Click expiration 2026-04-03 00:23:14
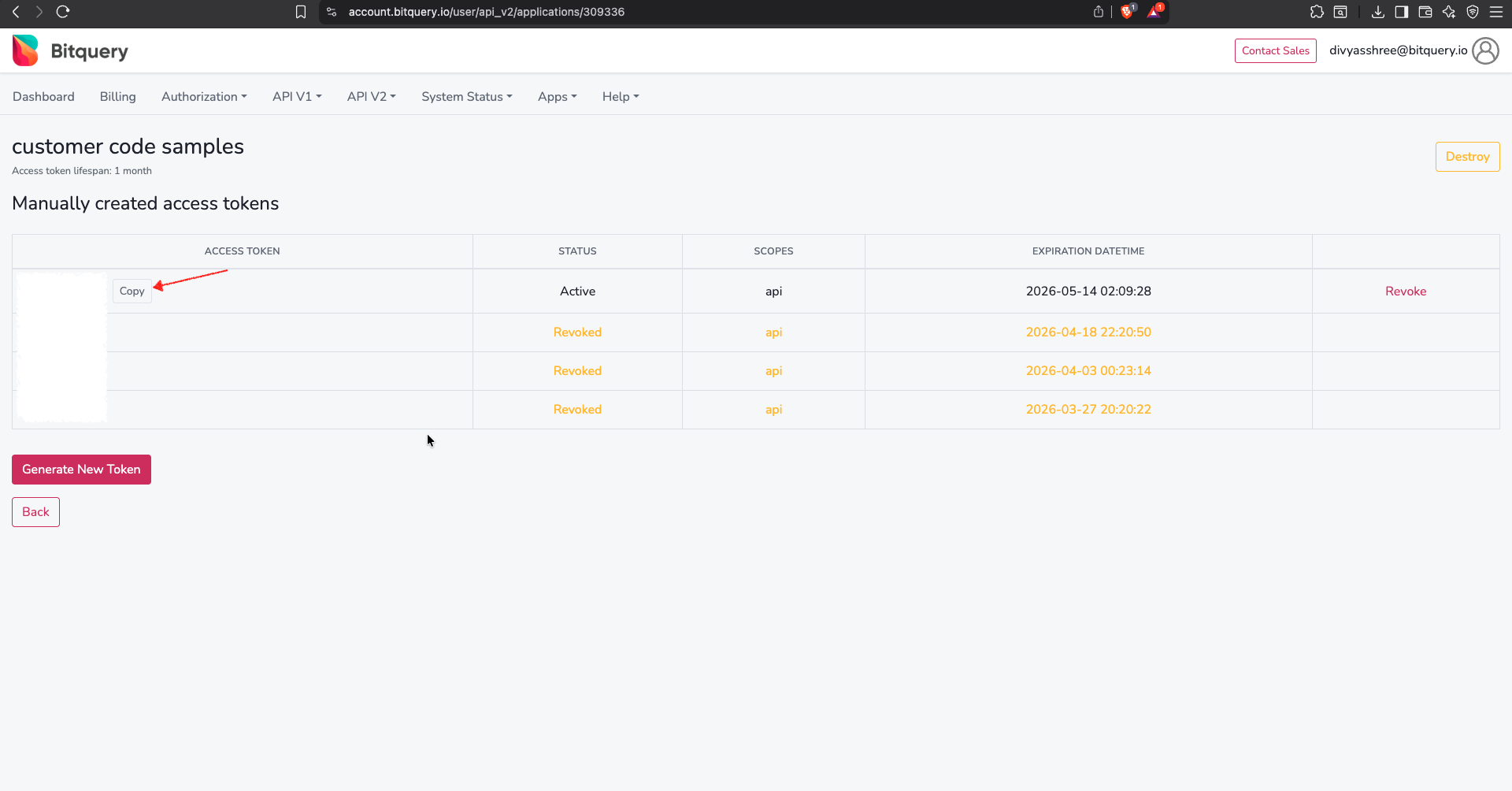 click(1088, 371)
